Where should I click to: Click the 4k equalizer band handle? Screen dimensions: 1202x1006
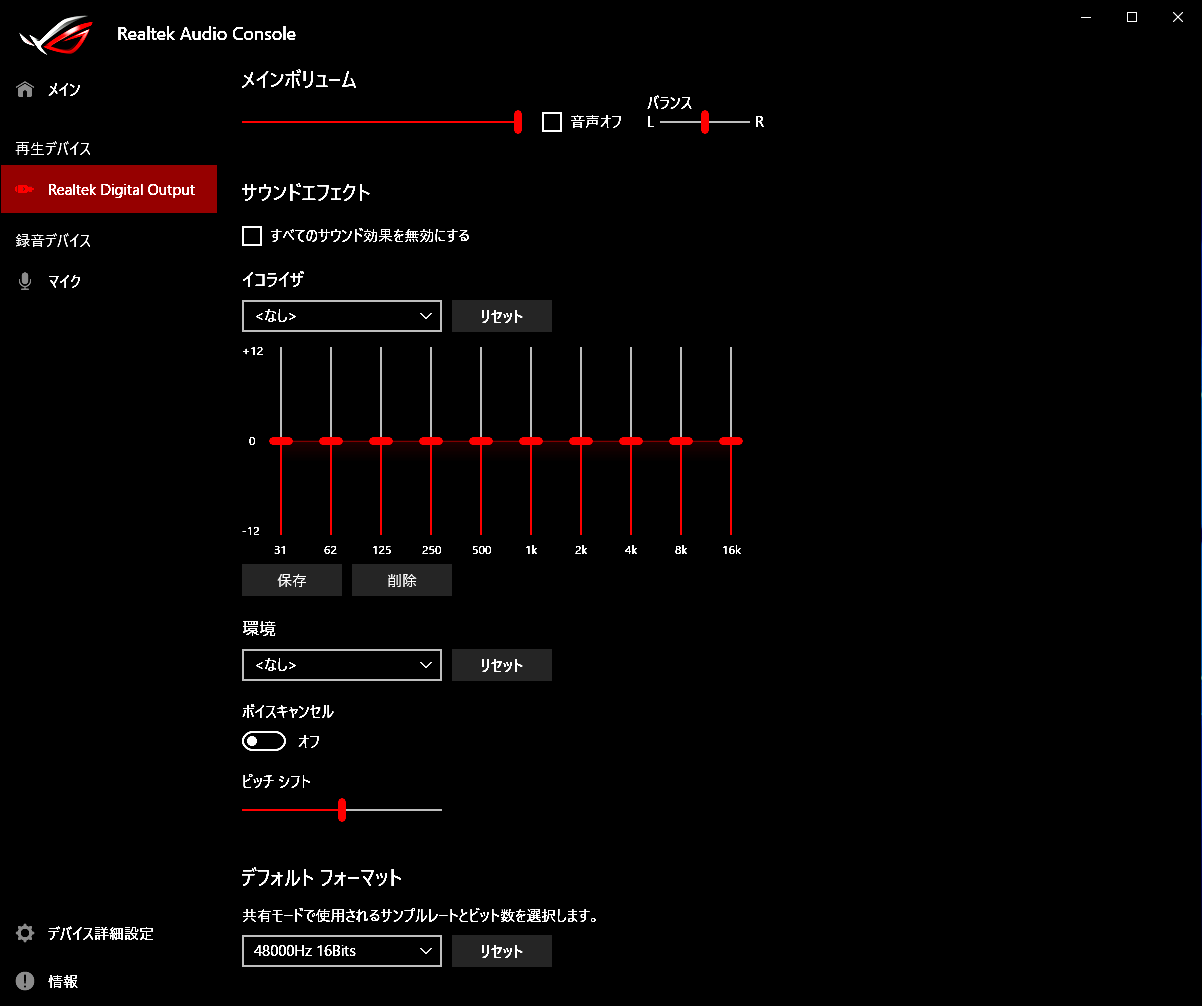(x=631, y=441)
